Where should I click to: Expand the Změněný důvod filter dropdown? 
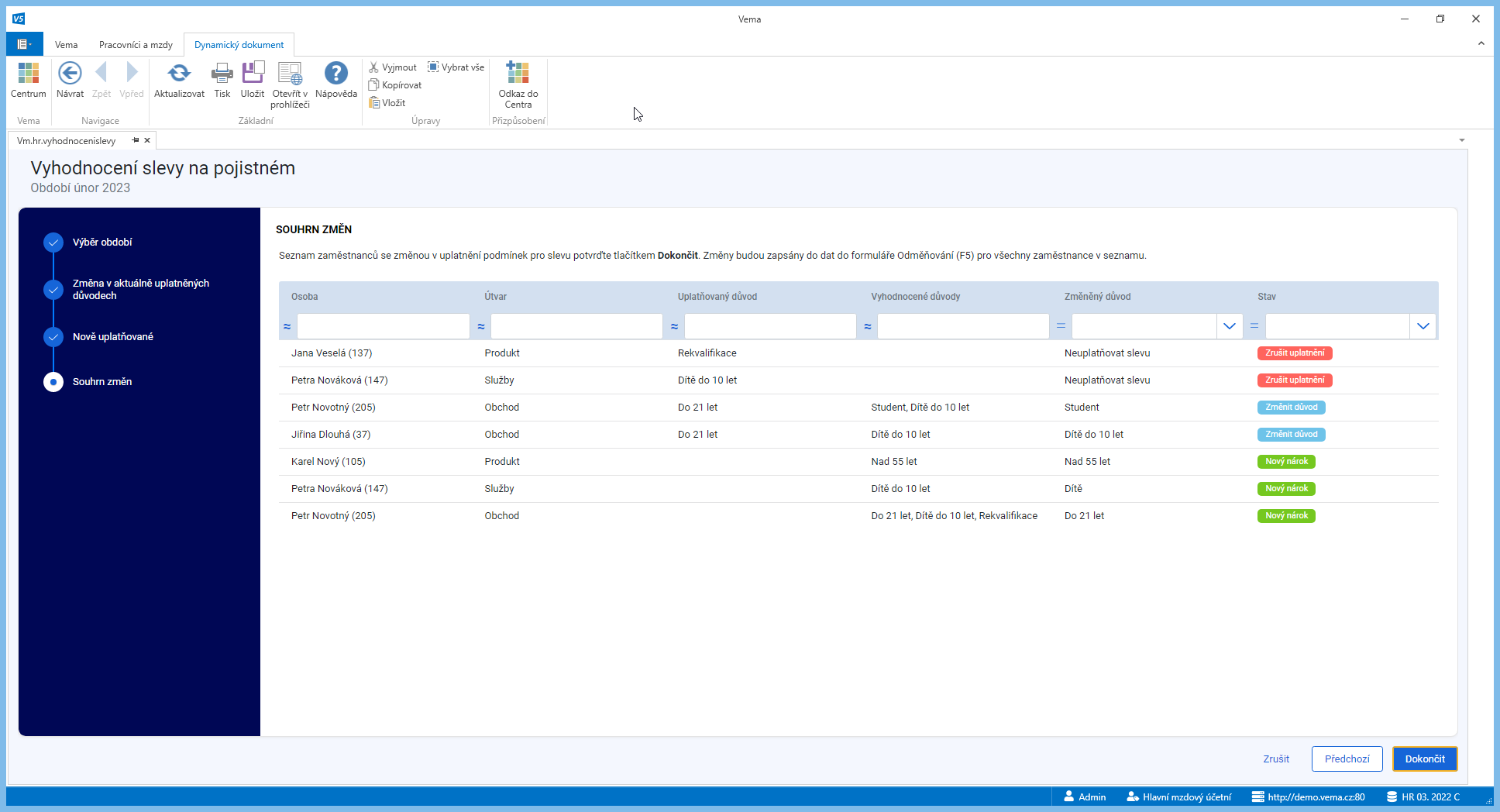coord(1230,326)
